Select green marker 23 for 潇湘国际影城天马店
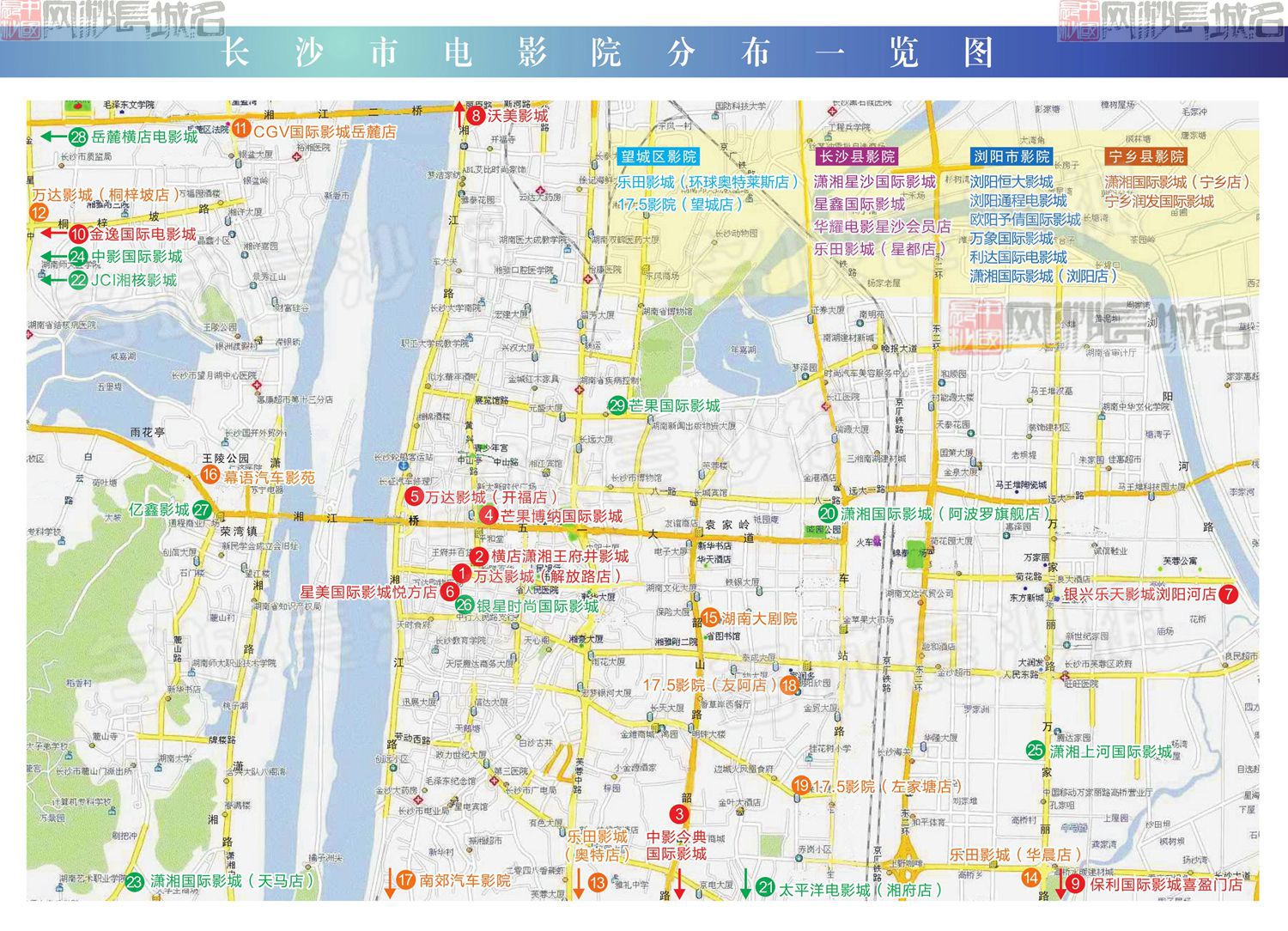The width and height of the screenshot is (1288, 931). (x=135, y=882)
